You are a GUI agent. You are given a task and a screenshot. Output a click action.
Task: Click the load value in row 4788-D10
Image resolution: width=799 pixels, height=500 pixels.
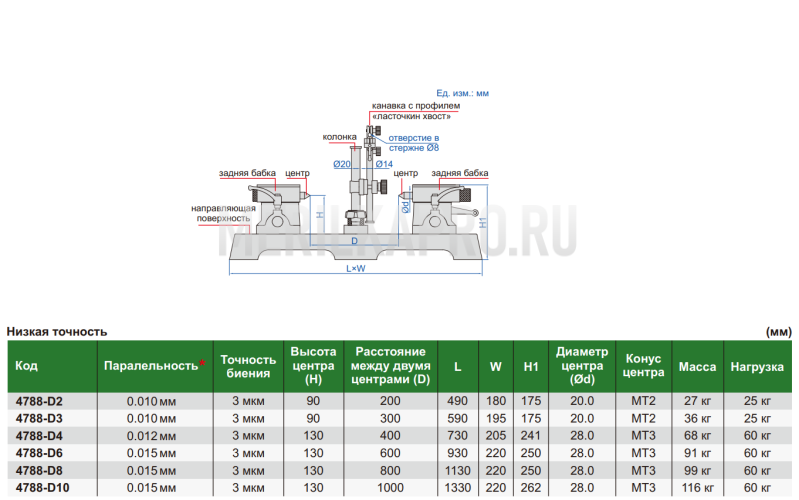point(757,488)
